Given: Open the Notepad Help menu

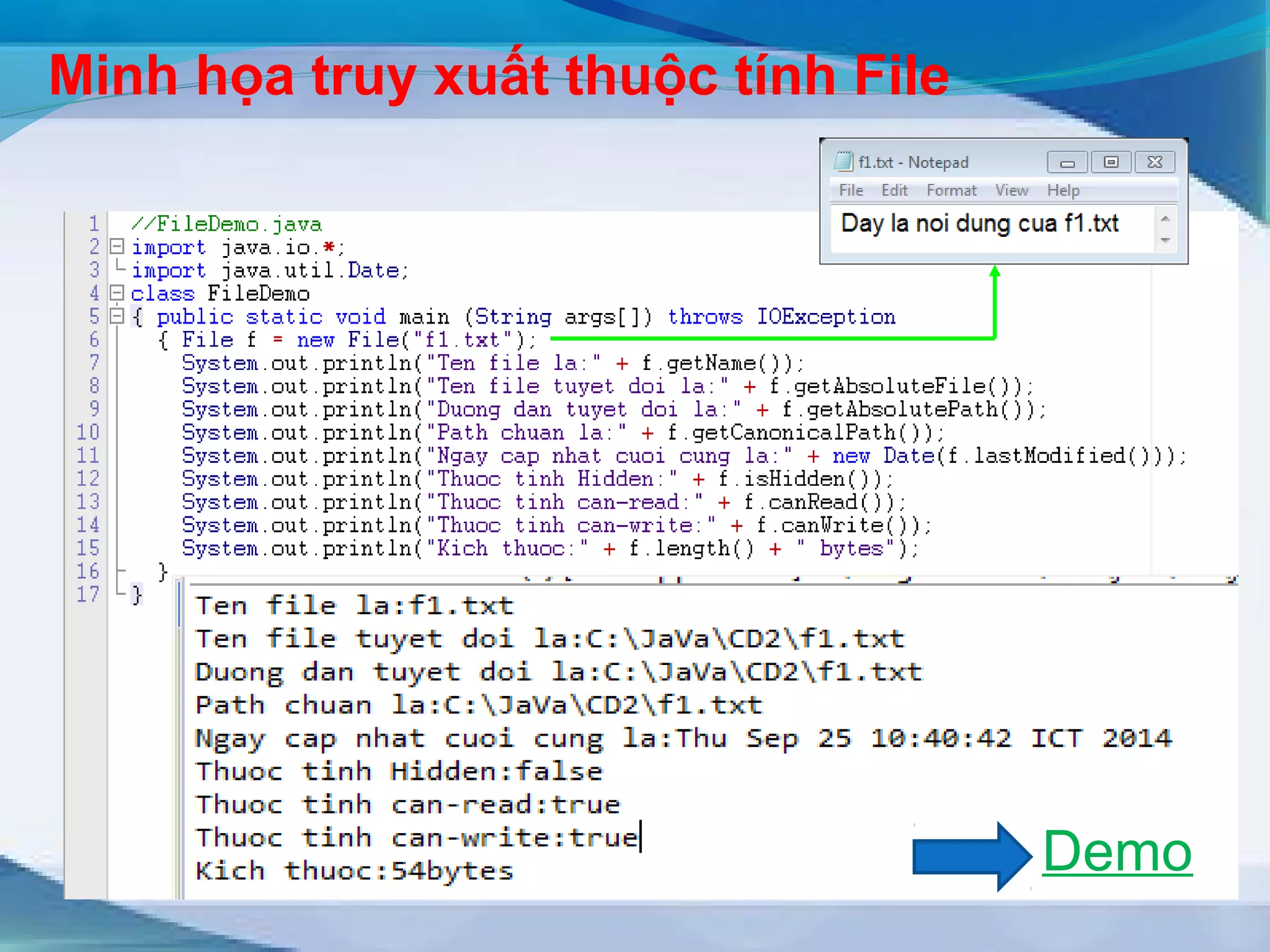Looking at the screenshot, I should coord(1064,191).
